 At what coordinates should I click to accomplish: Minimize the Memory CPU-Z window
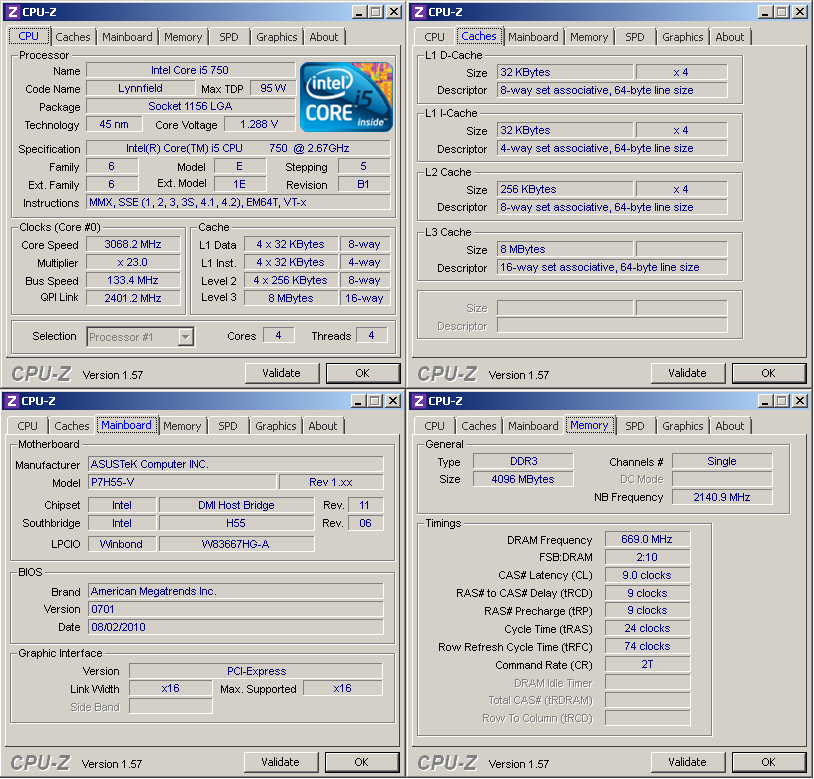[765, 401]
